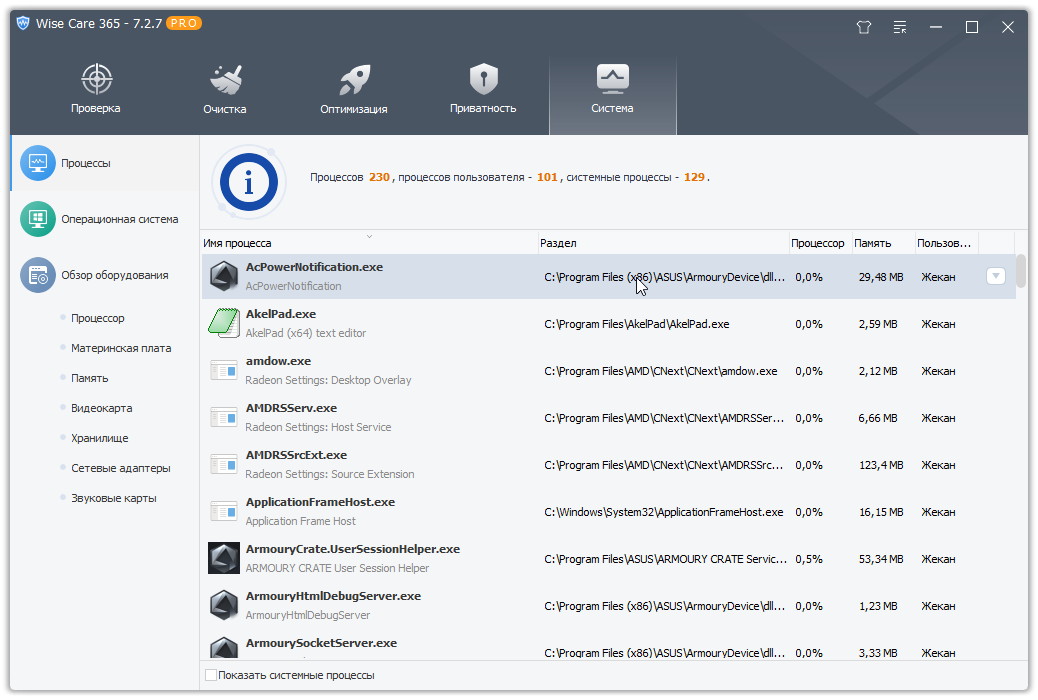Click the ApplicationFrameHost.exe process icon
Image resolution: width=1038 pixels, height=700 pixels.
[224, 511]
